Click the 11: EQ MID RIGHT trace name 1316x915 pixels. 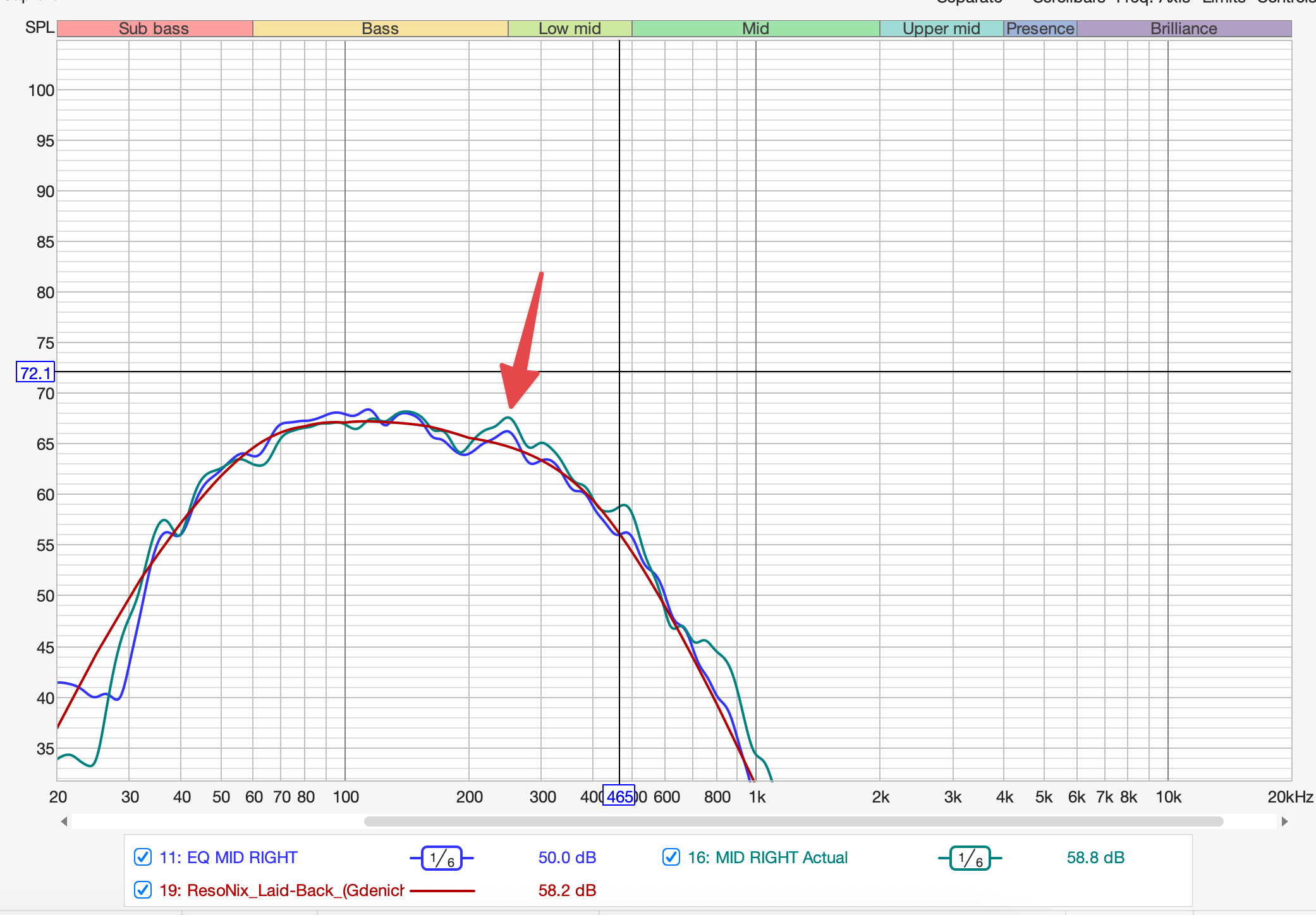click(228, 857)
